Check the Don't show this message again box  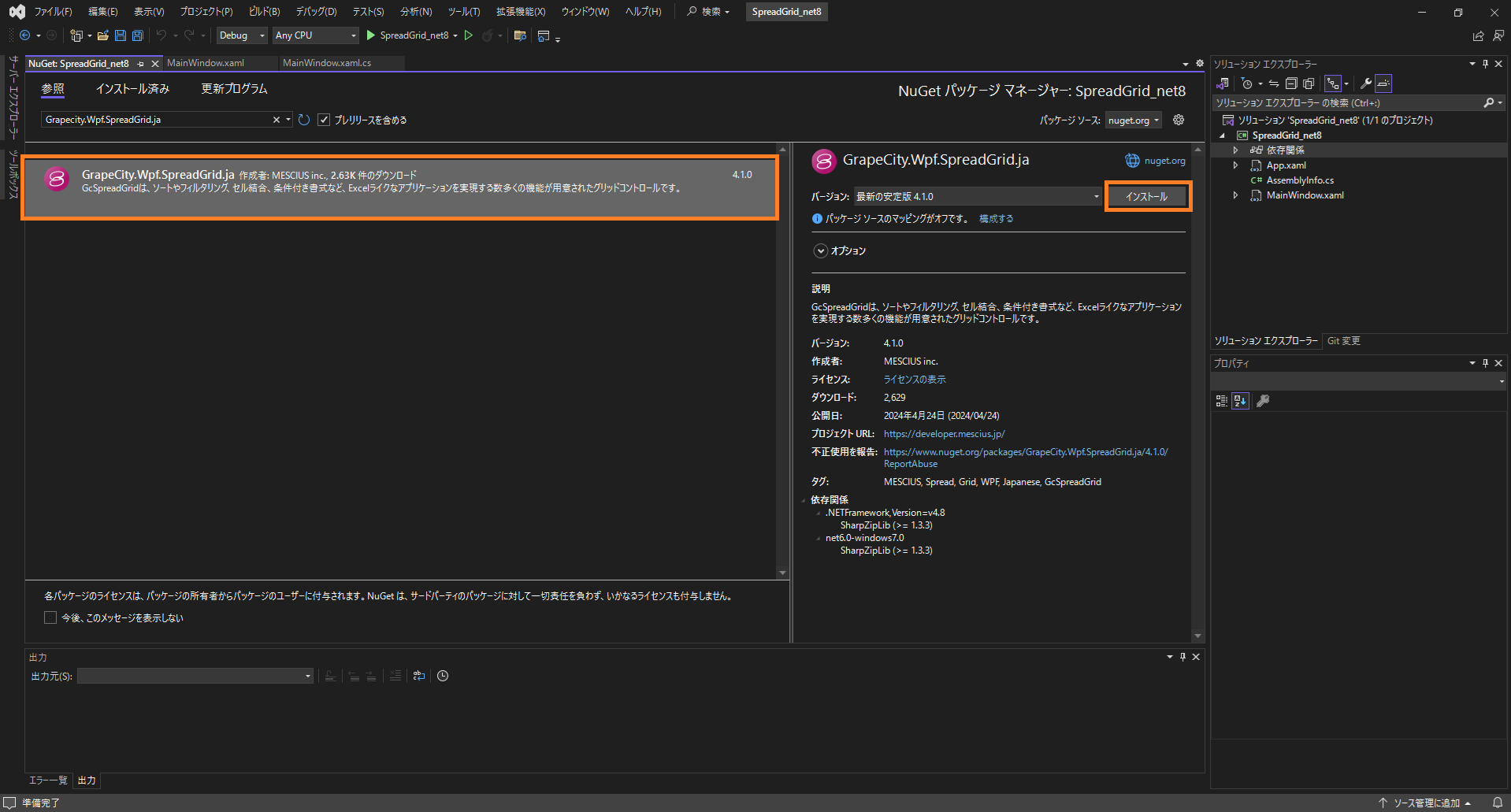pyautogui.click(x=50, y=617)
